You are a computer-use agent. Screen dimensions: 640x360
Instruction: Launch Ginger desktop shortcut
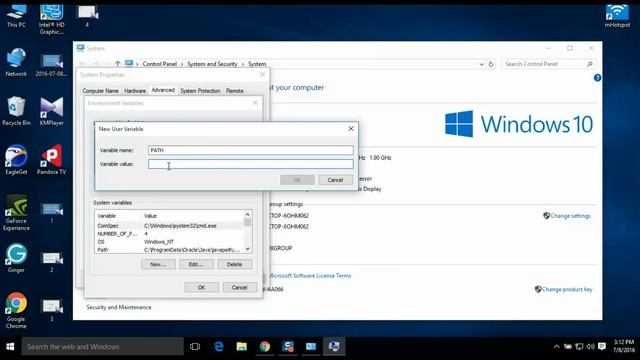pyautogui.click(x=16, y=258)
